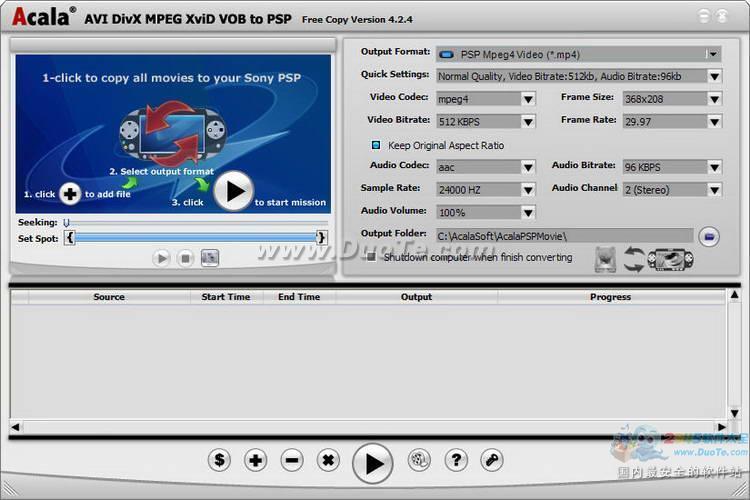Open the Audio Bitrate dropdown
This screenshot has width=750, height=500.
pyautogui.click(x=714, y=167)
